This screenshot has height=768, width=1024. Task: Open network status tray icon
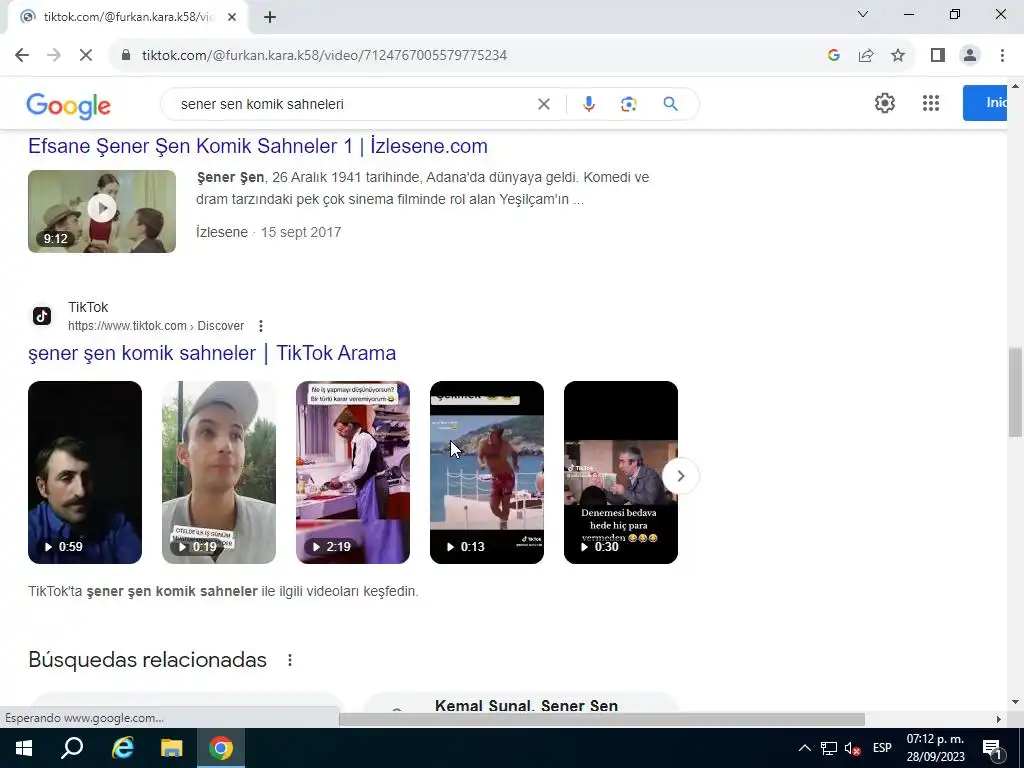(x=829, y=748)
